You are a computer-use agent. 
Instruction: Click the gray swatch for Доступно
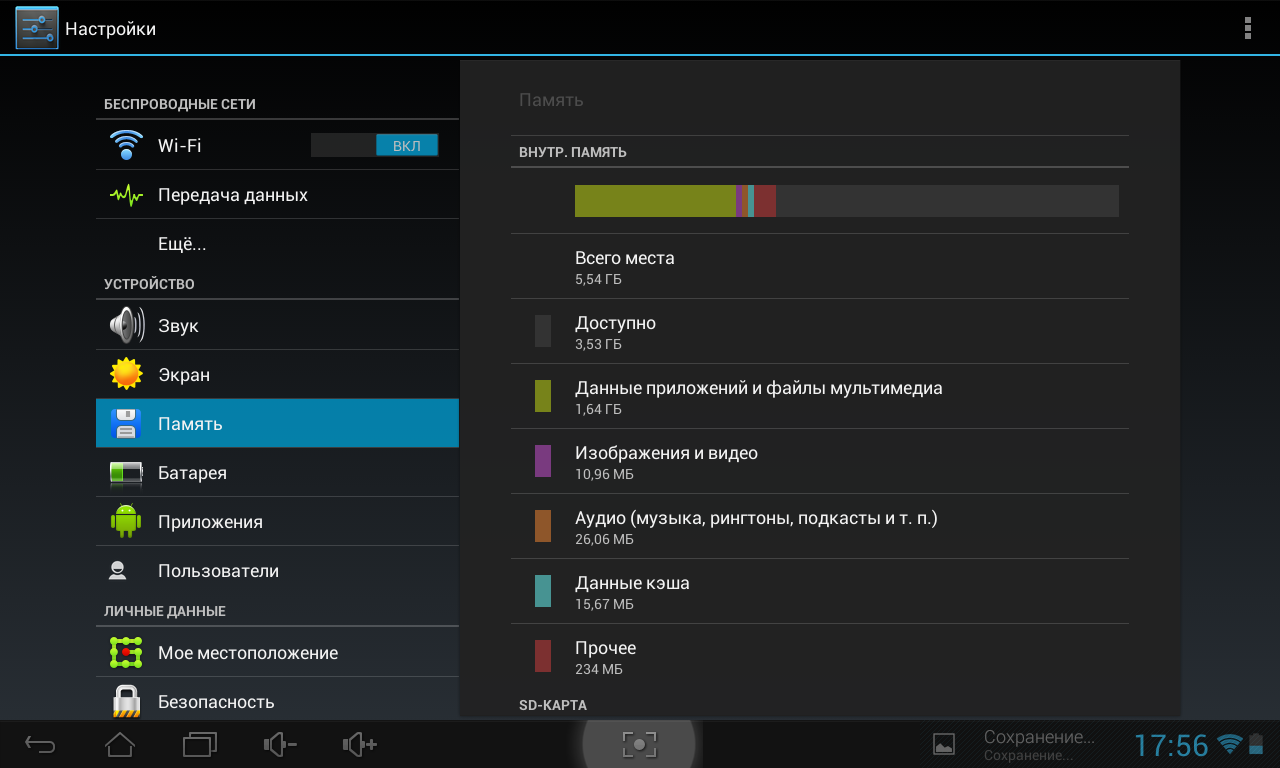pyautogui.click(x=543, y=331)
